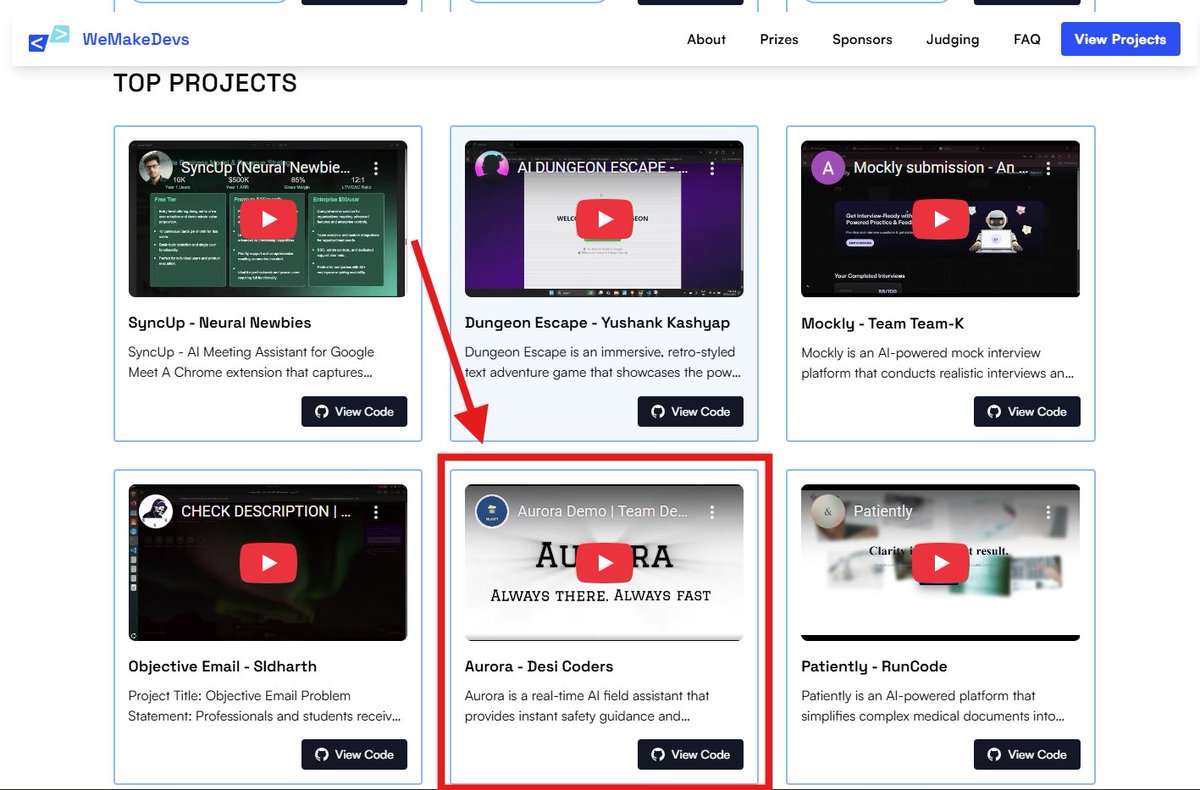Click the View Projects button
1200x790 pixels.
click(x=1120, y=39)
